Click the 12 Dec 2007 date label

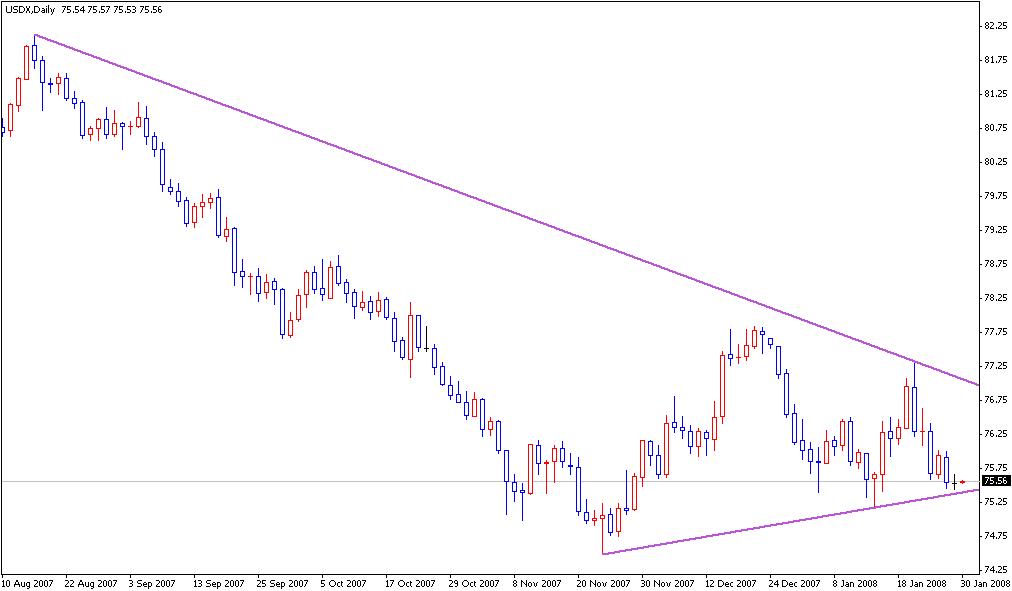731,582
